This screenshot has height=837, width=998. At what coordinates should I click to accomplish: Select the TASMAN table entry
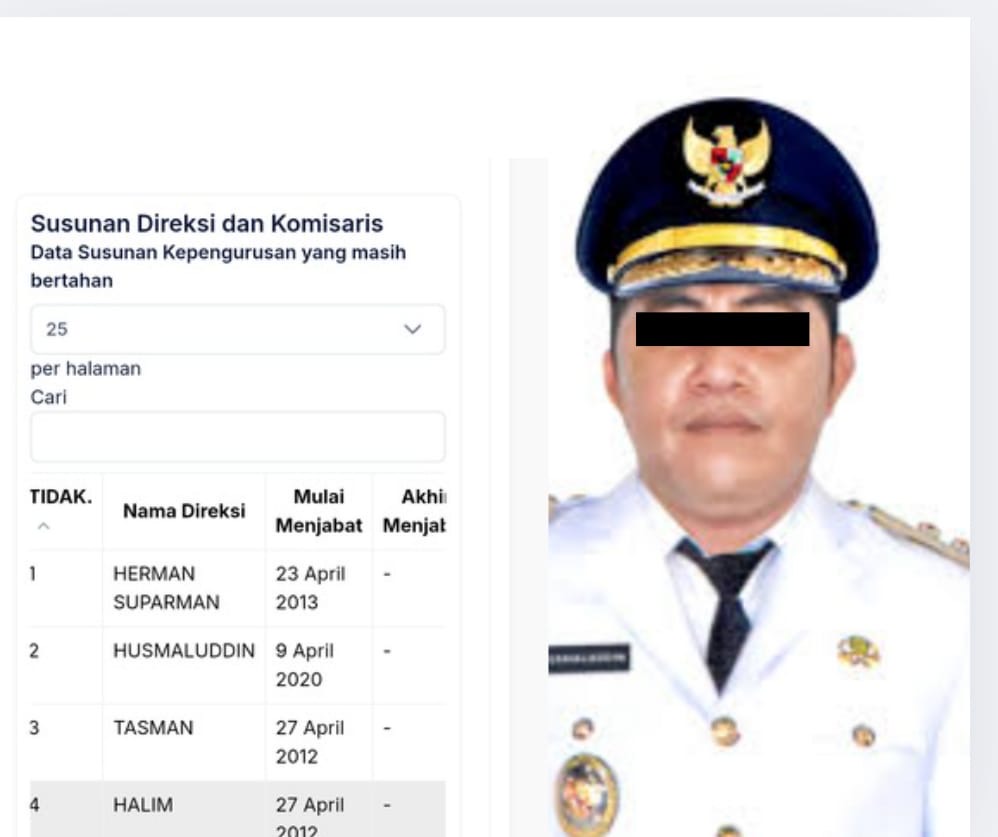pyautogui.click(x=153, y=728)
